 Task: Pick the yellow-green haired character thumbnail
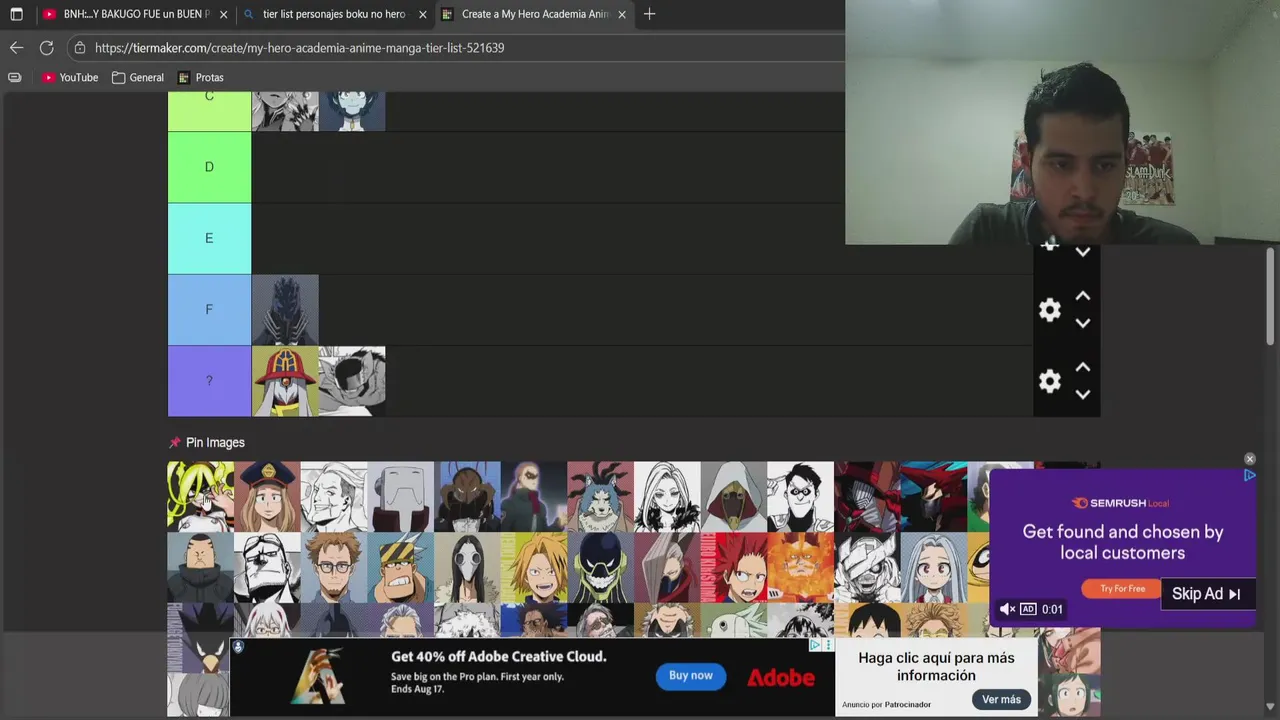200,496
